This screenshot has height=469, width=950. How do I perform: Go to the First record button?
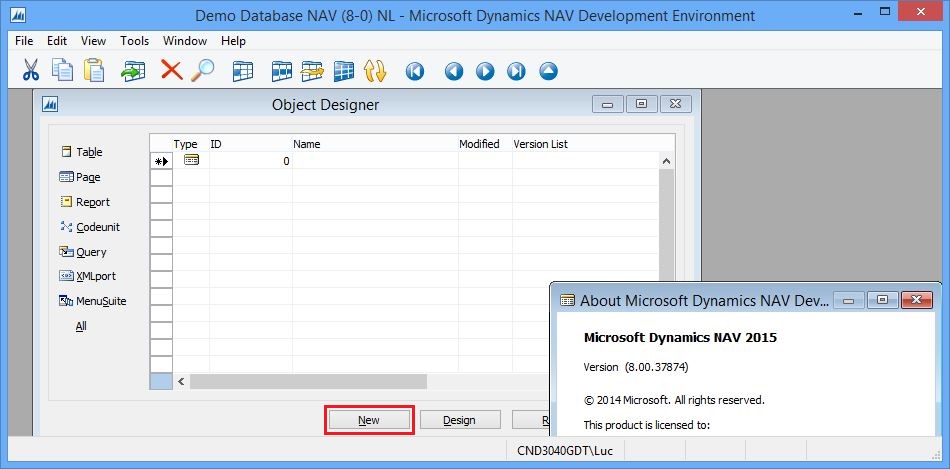[415, 72]
